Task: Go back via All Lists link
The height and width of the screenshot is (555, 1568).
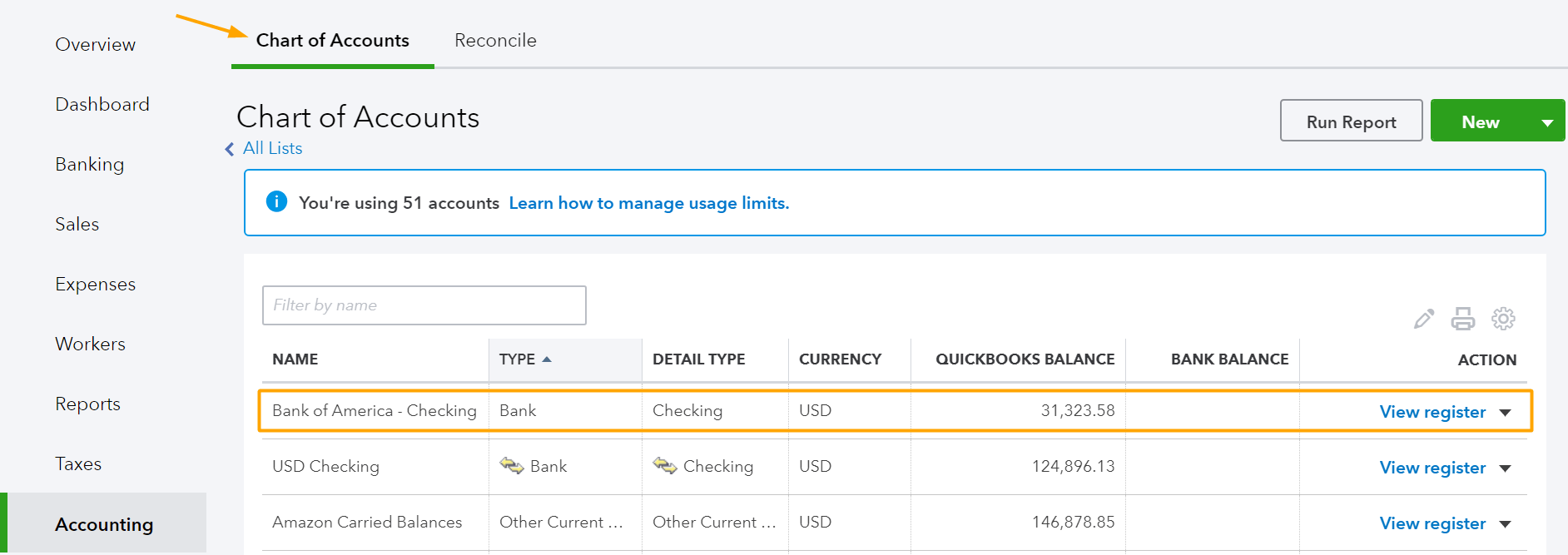Action: [x=273, y=148]
